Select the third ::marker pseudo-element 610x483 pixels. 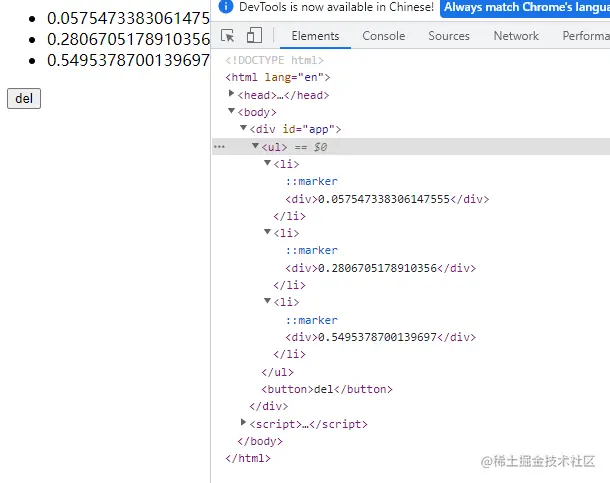click(x=311, y=320)
